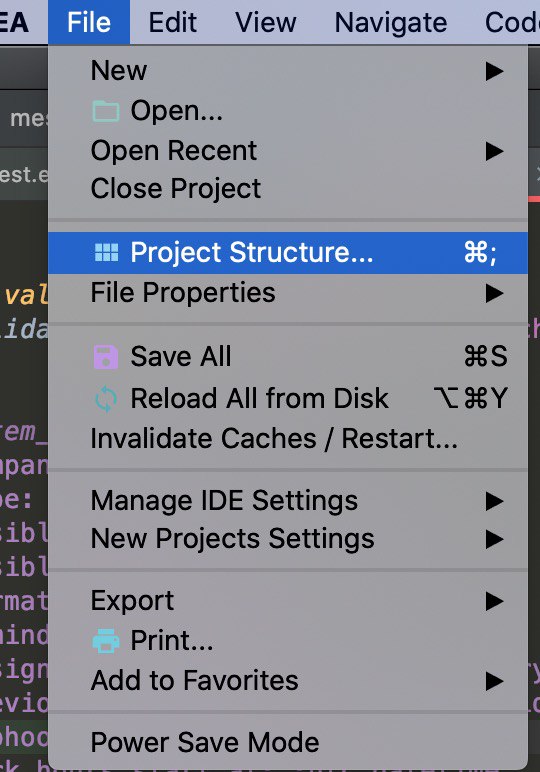Click the Project Structure grid icon
Image resolution: width=540 pixels, height=772 pixels.
(x=106, y=253)
